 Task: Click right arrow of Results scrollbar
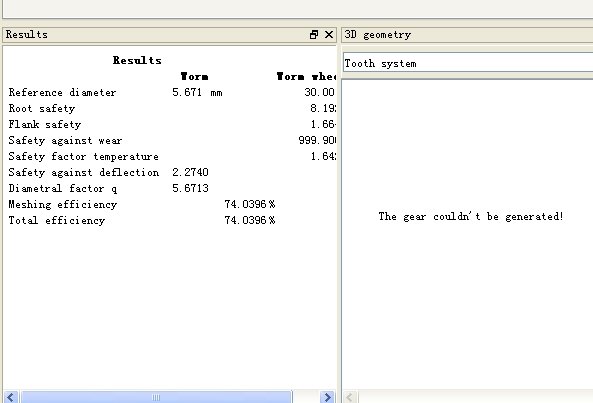tap(327, 397)
